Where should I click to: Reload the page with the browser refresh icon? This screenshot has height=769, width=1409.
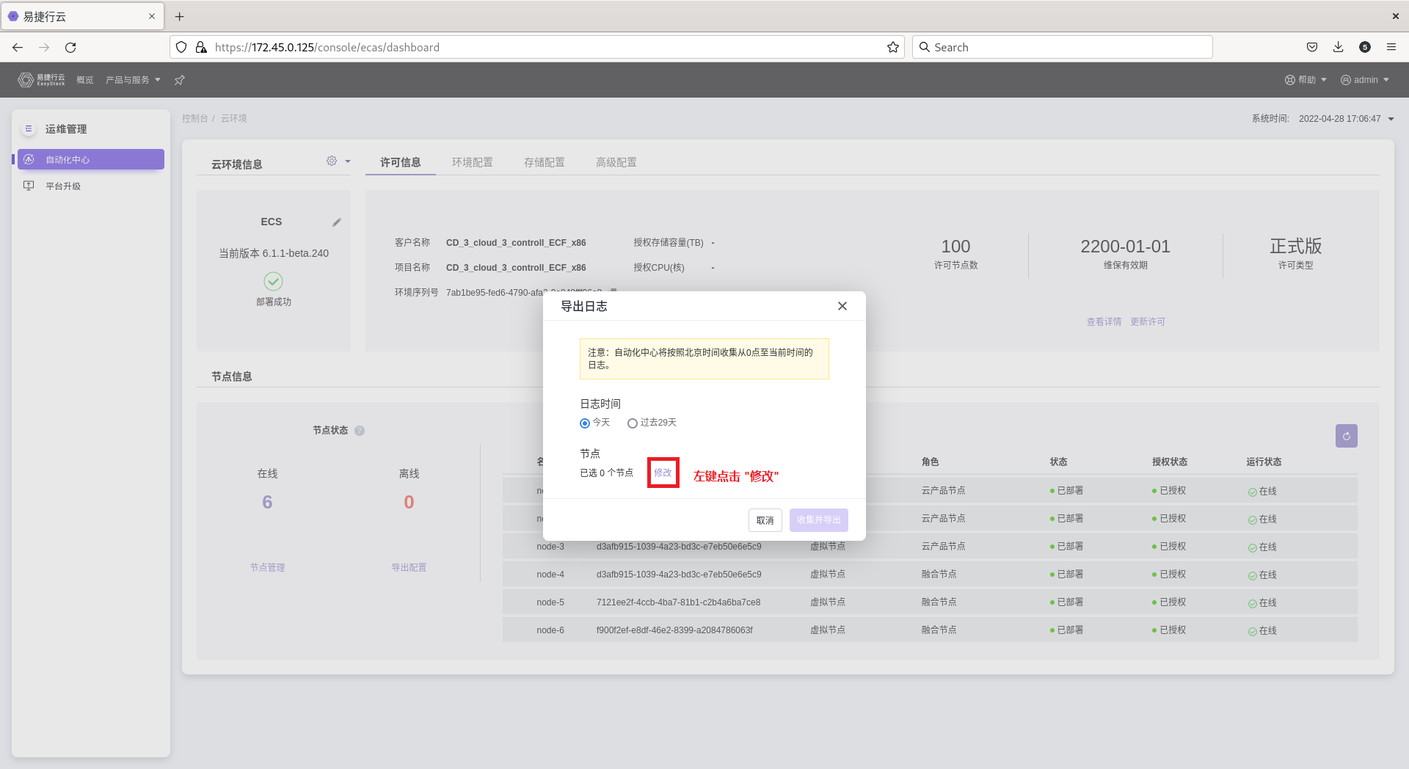click(x=70, y=47)
